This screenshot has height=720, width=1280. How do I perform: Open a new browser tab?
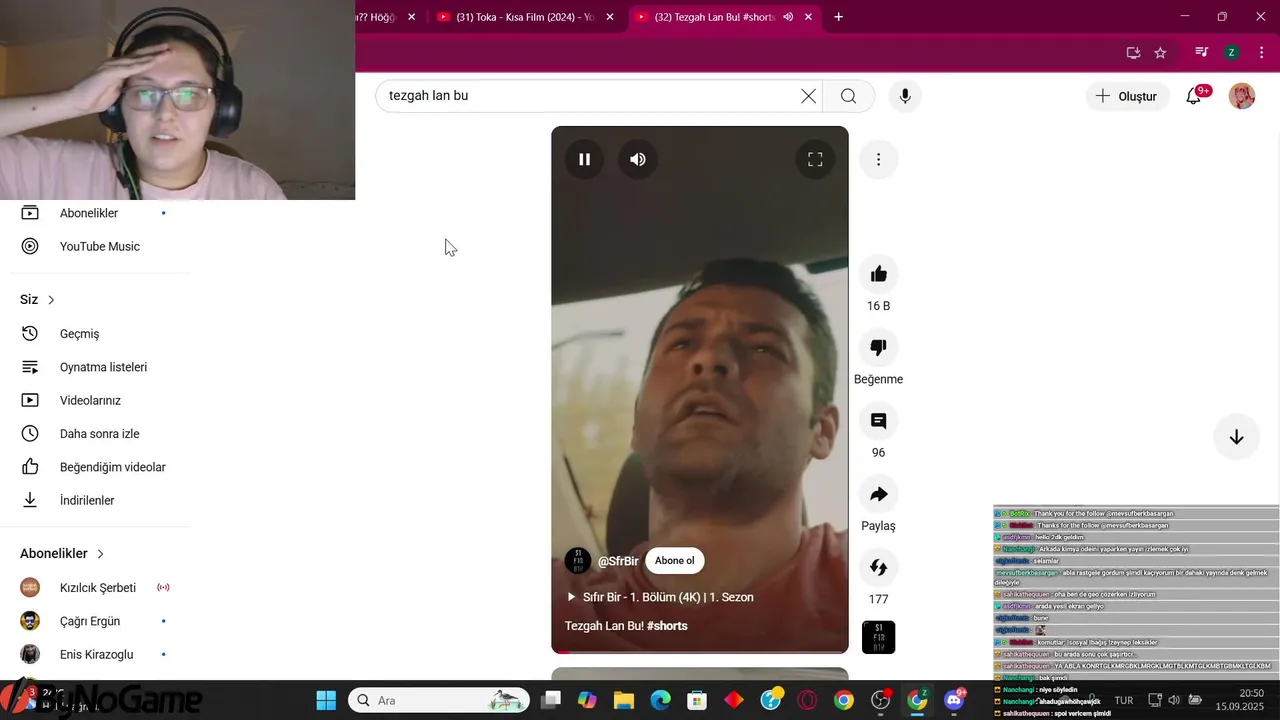click(838, 17)
